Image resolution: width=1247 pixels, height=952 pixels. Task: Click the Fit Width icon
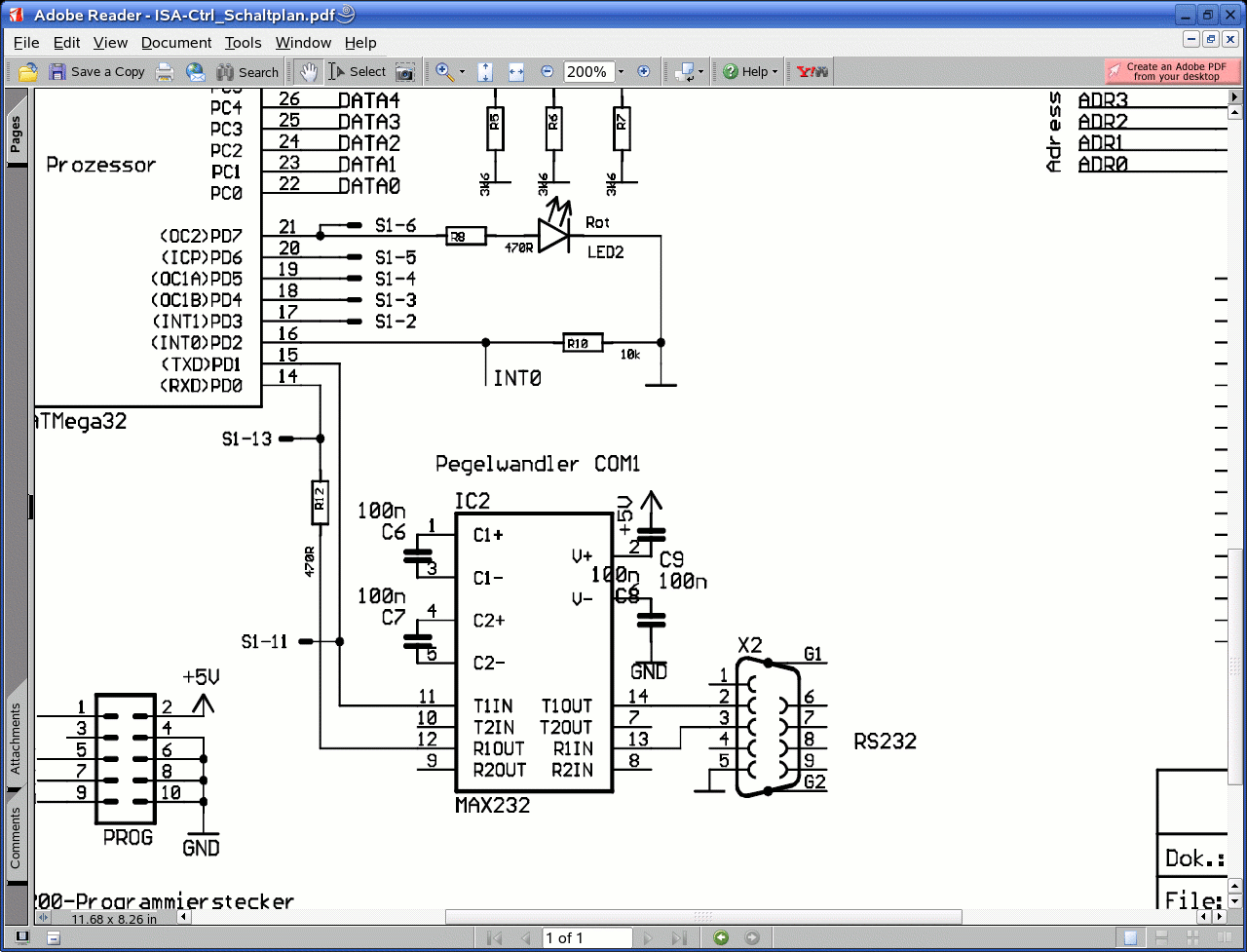point(515,72)
